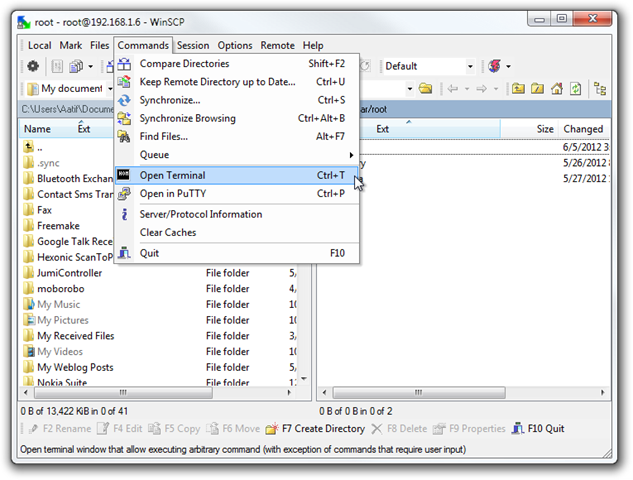633x480 pixels.
Task: Click F9 Properties button
Action: point(469,429)
